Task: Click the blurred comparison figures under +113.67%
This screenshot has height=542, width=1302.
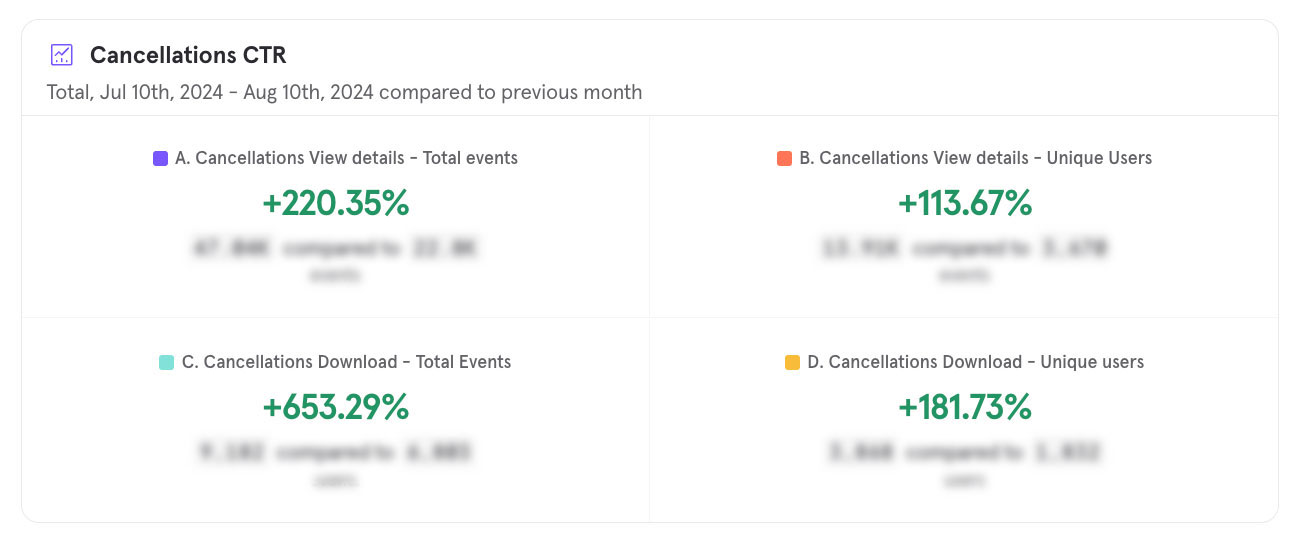Action: click(964, 248)
